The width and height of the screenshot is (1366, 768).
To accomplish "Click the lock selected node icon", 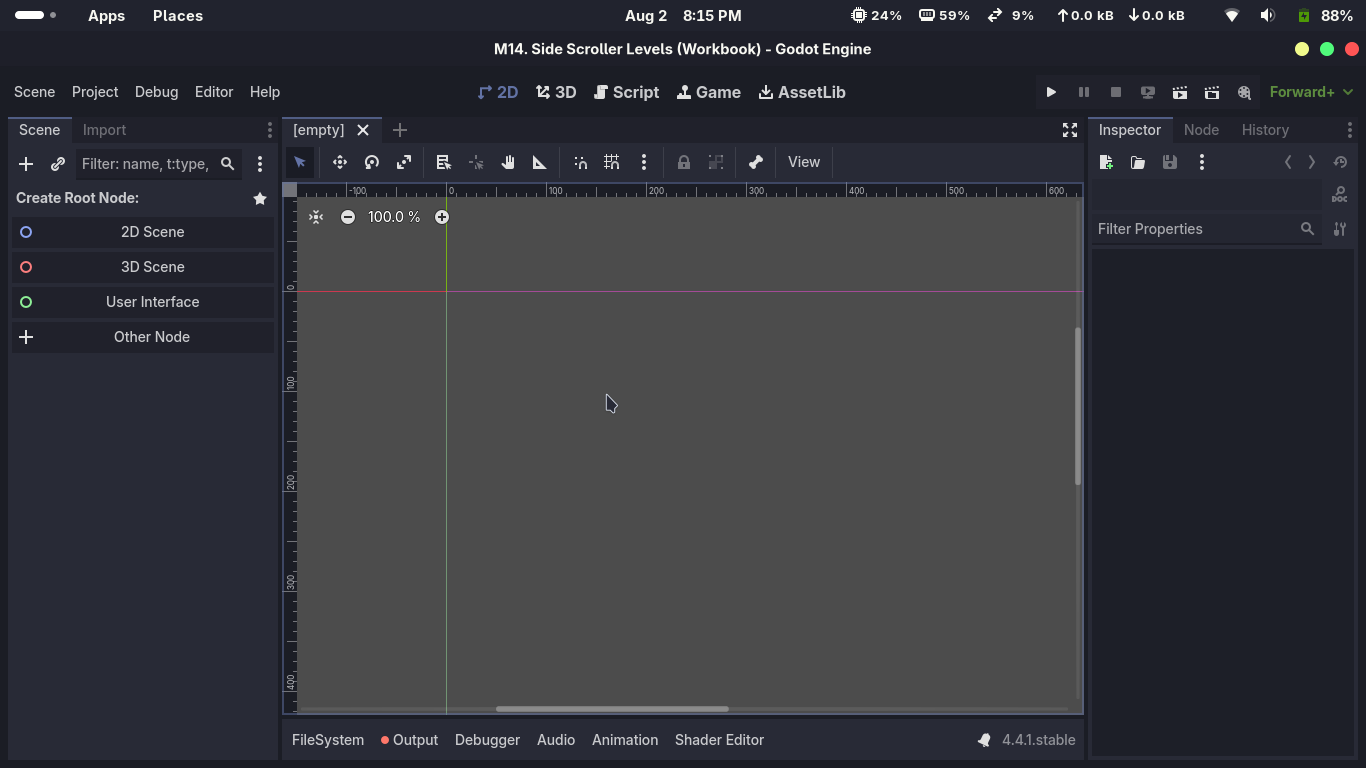I will click(684, 162).
